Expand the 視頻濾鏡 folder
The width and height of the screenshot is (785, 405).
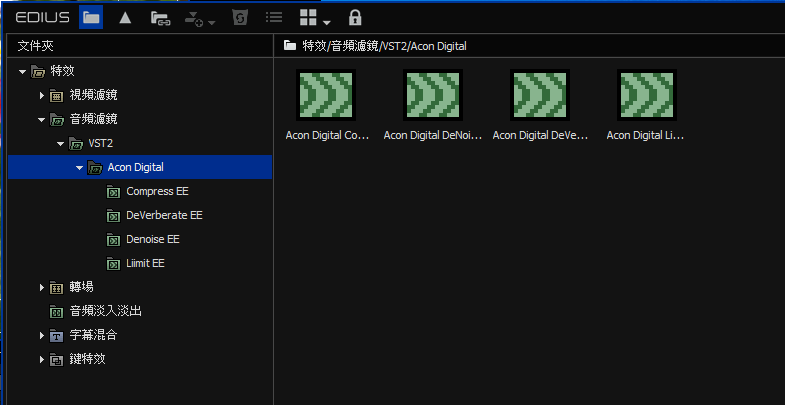tap(42, 95)
